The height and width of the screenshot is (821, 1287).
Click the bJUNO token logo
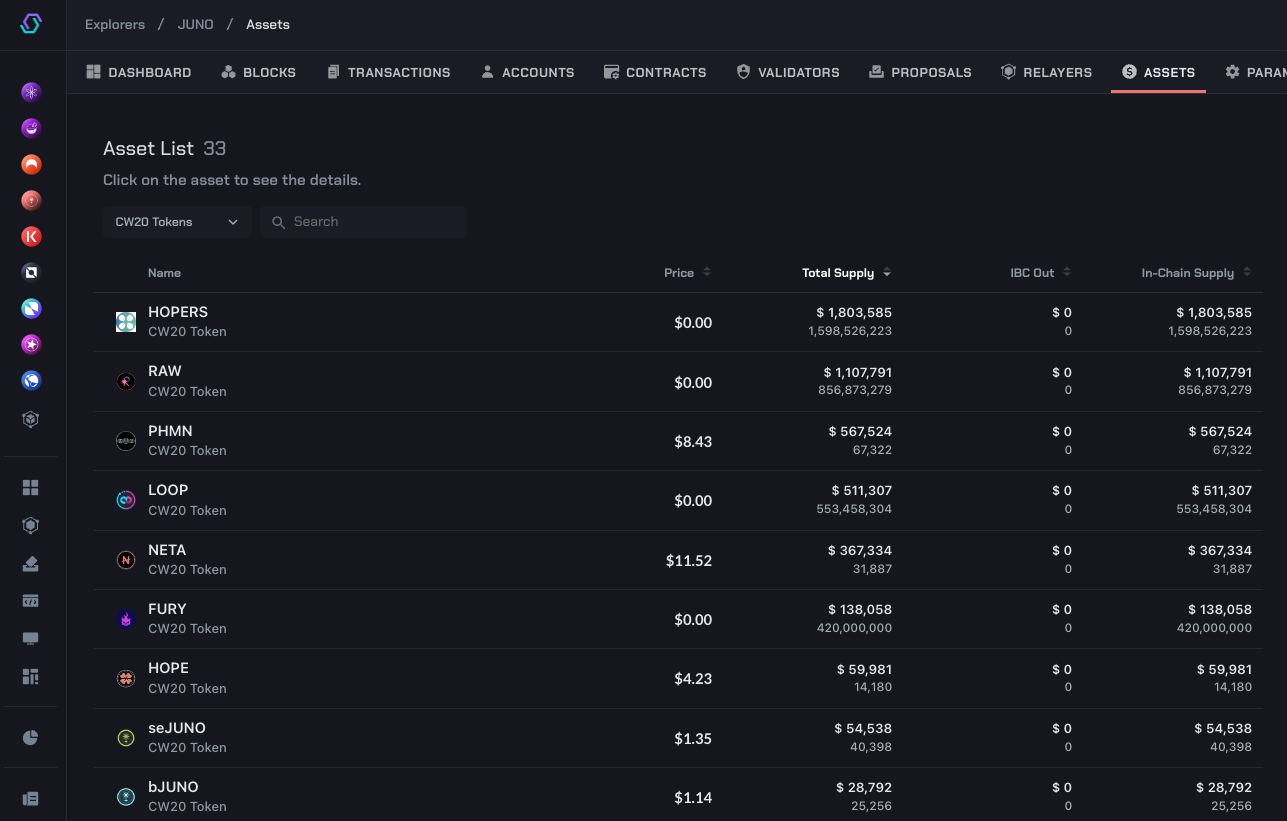[126, 797]
